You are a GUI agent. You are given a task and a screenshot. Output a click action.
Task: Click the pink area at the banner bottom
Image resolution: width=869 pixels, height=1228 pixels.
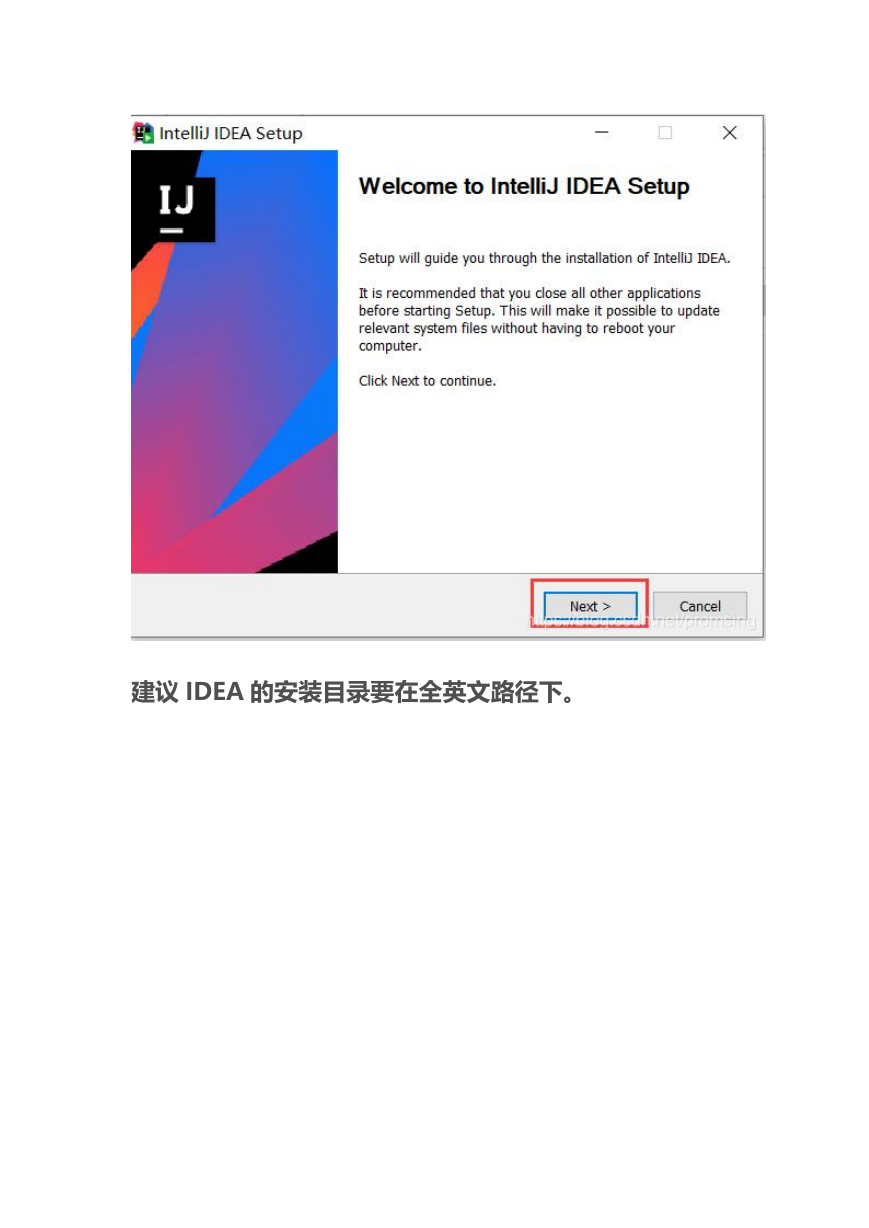200,540
